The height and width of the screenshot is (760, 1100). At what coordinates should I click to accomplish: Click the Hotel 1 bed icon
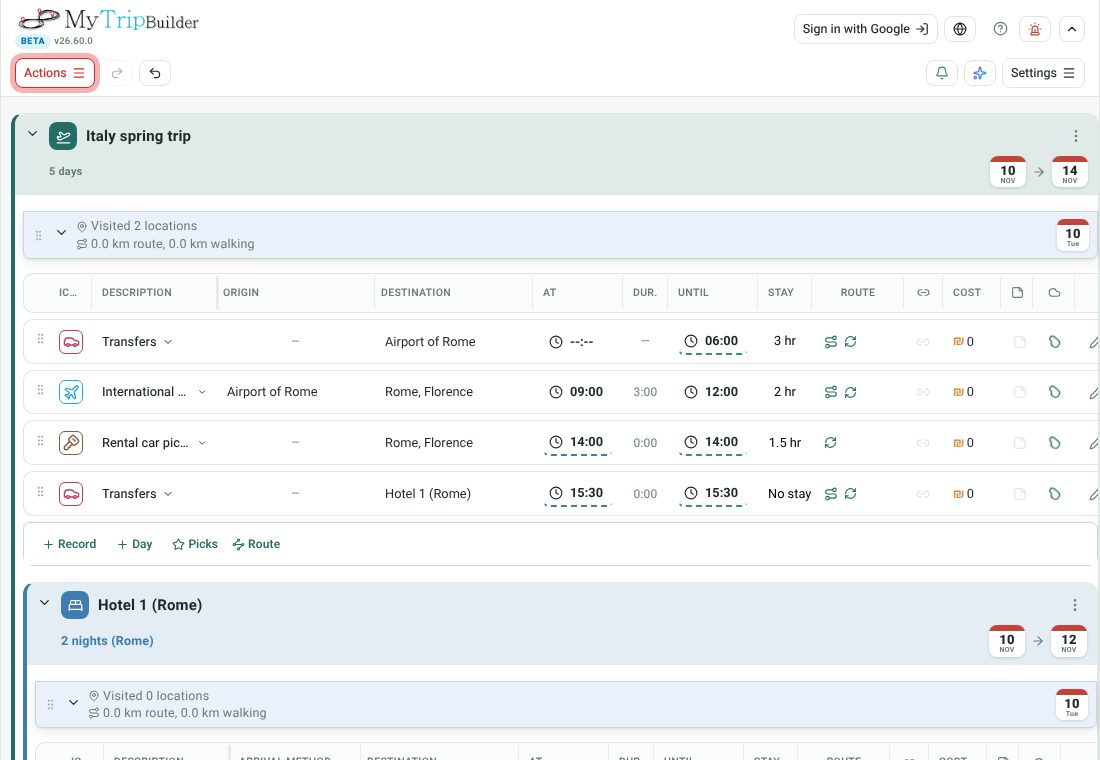coord(75,605)
